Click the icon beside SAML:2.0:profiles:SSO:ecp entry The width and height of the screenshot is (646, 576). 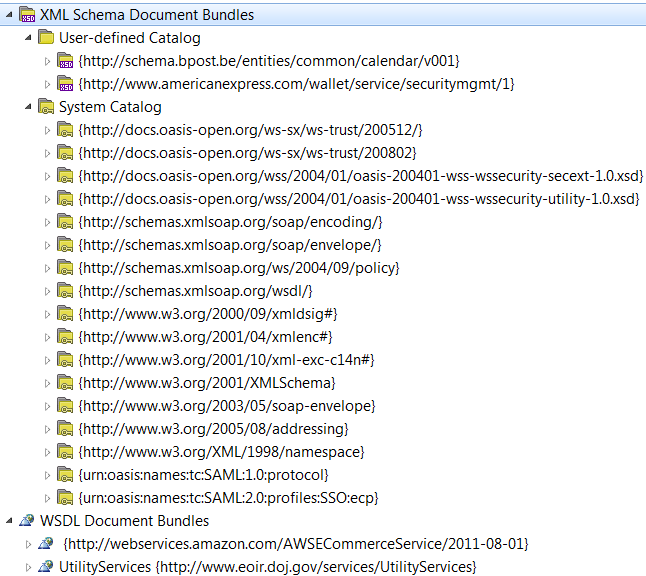click(65, 499)
